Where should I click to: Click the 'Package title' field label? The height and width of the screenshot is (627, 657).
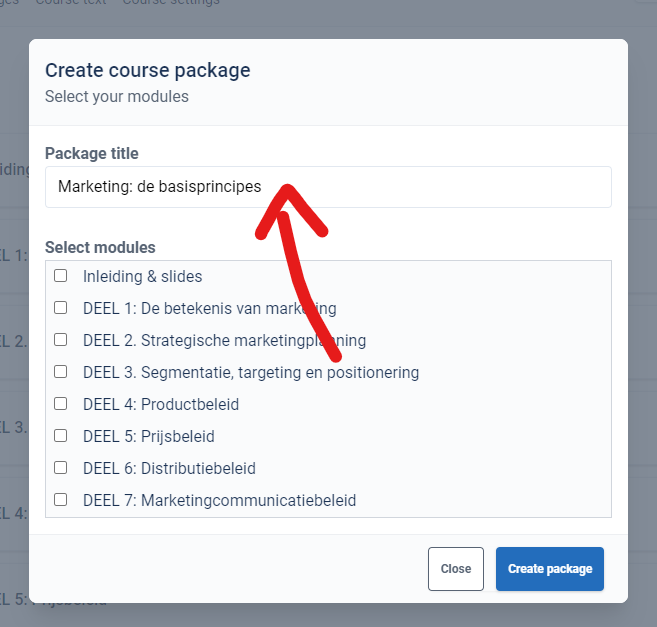[92, 153]
